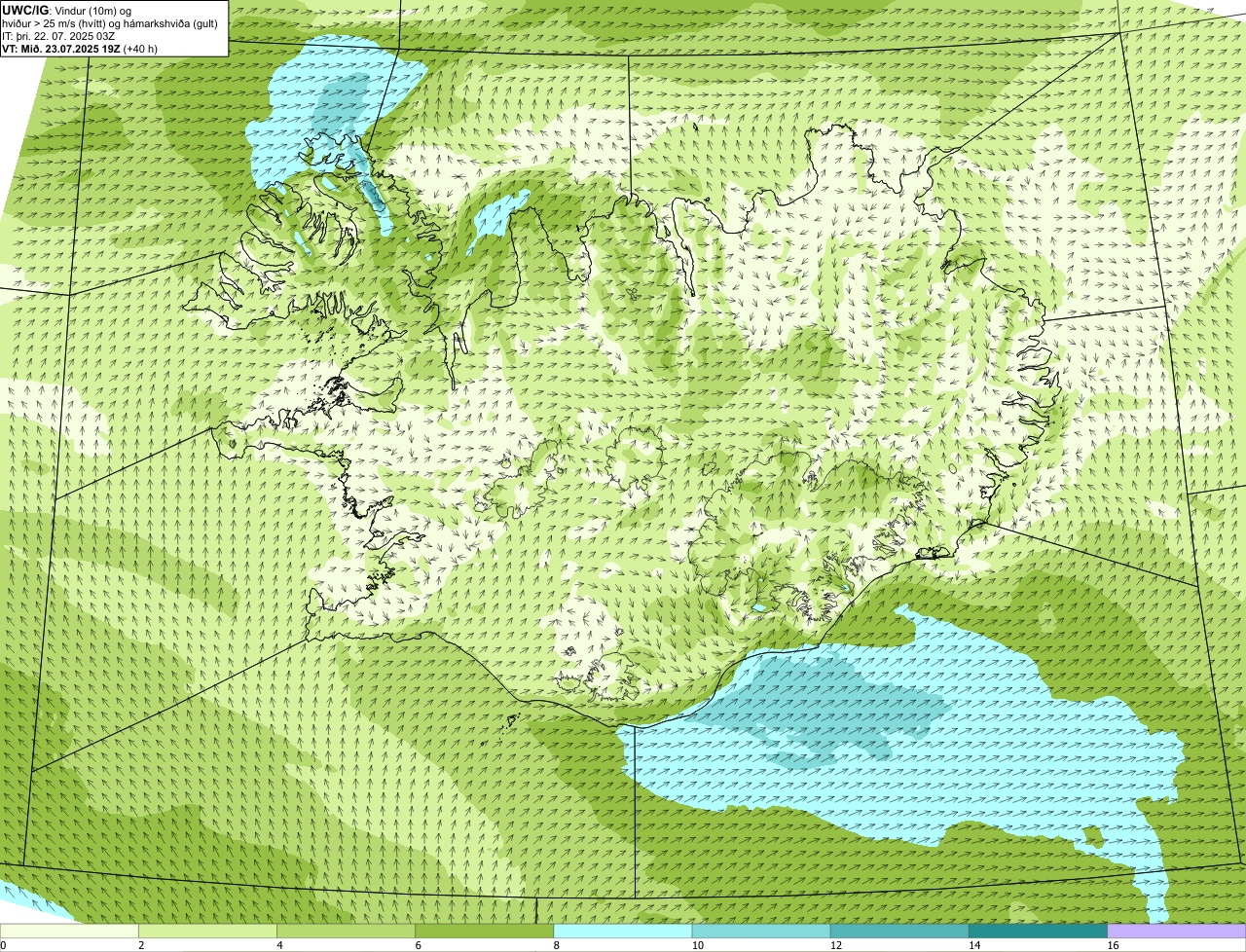
Task: Click the medium green 4–6 m/s legend swatch
Action: pyautogui.click(x=346, y=931)
